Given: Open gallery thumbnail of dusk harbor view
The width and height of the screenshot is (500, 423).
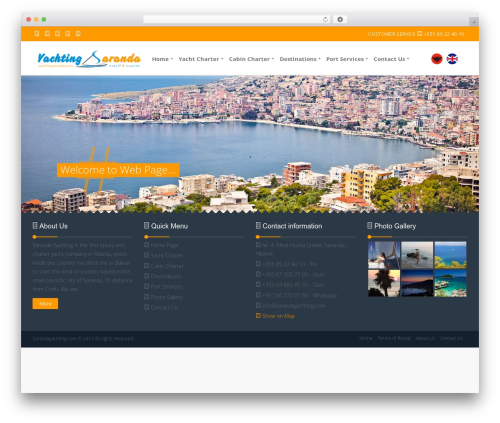Looking at the screenshot, I should tap(417, 283).
